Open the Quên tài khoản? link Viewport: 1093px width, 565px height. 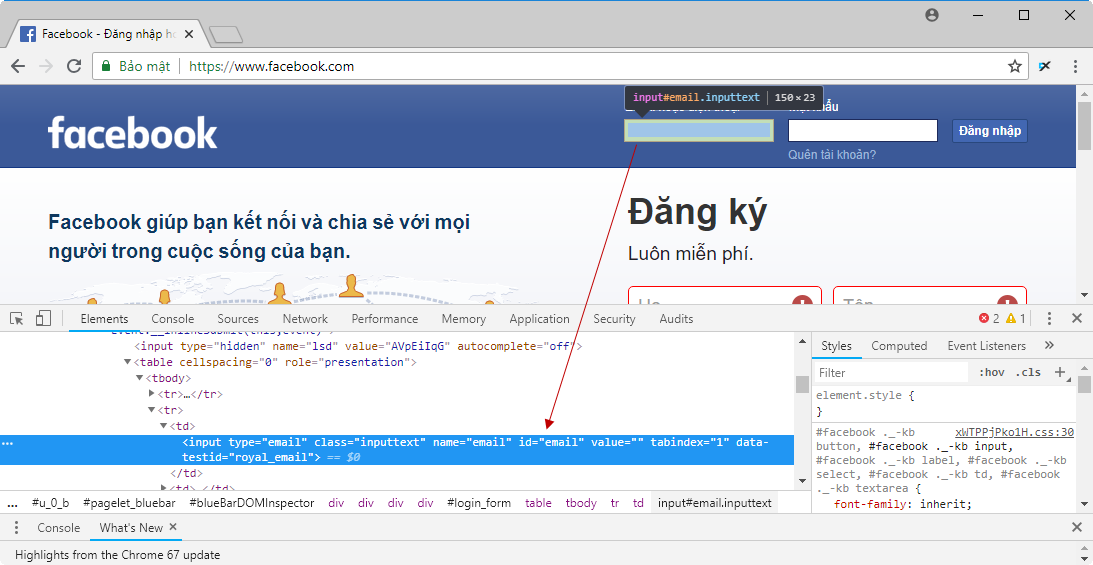click(831, 155)
